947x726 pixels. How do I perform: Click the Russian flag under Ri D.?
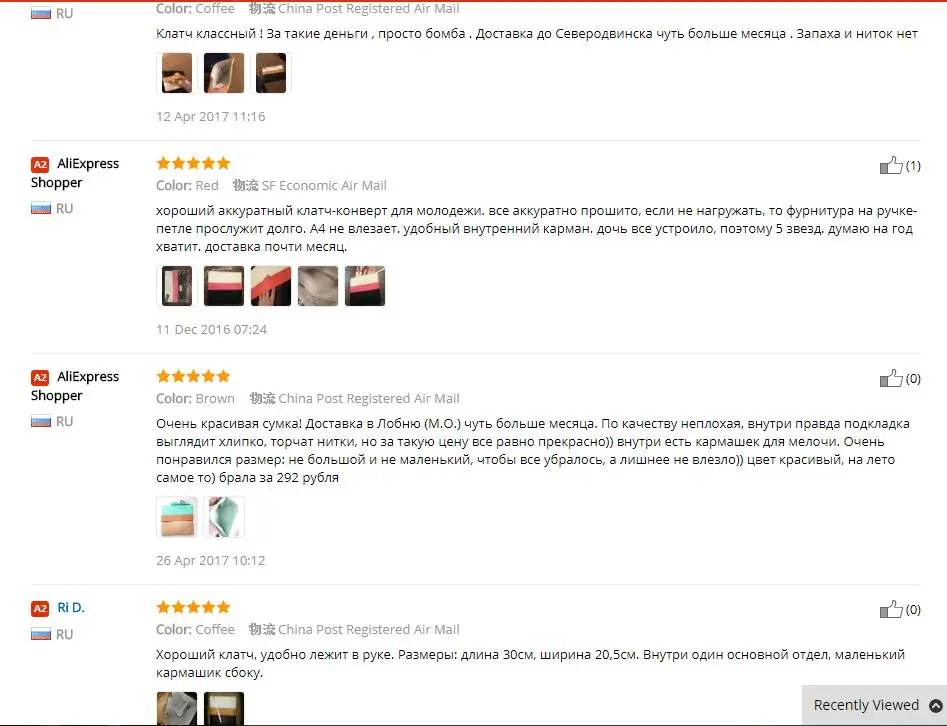click(x=40, y=634)
